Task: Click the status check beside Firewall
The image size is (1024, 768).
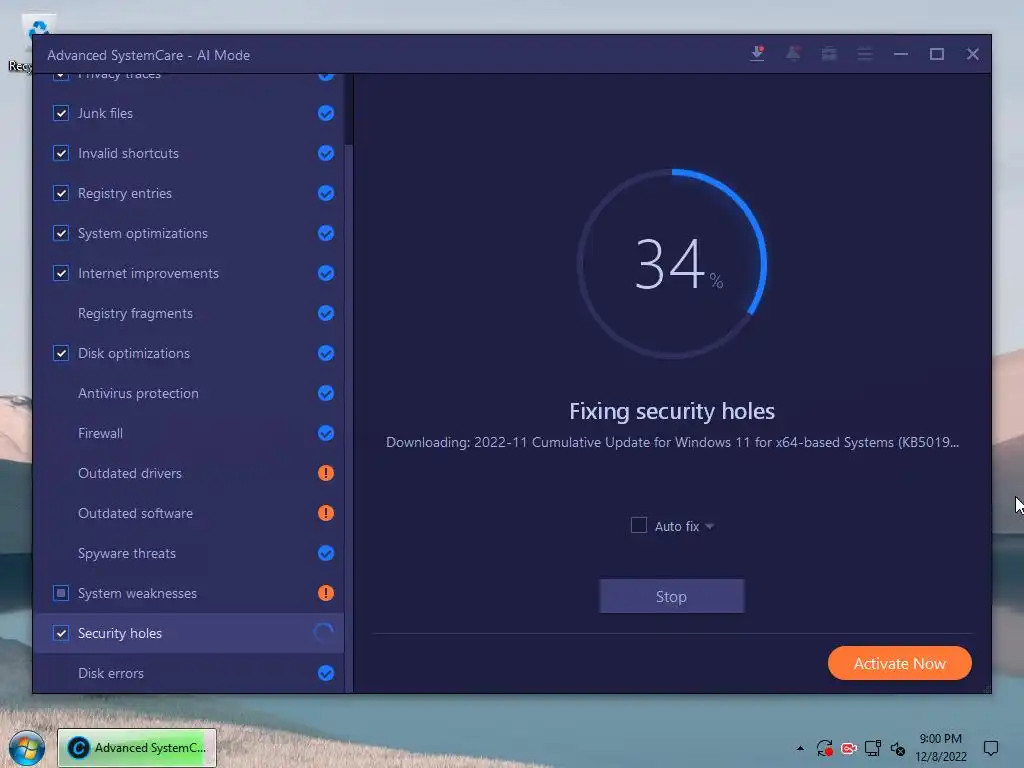Action: [x=326, y=433]
